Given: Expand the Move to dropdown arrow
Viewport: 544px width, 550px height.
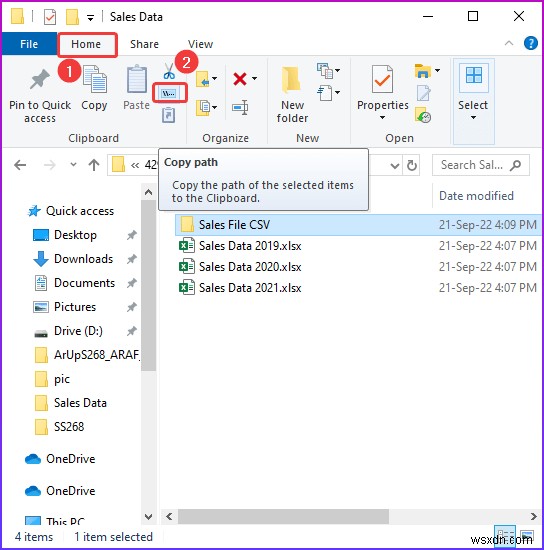Looking at the screenshot, I should 214,79.
